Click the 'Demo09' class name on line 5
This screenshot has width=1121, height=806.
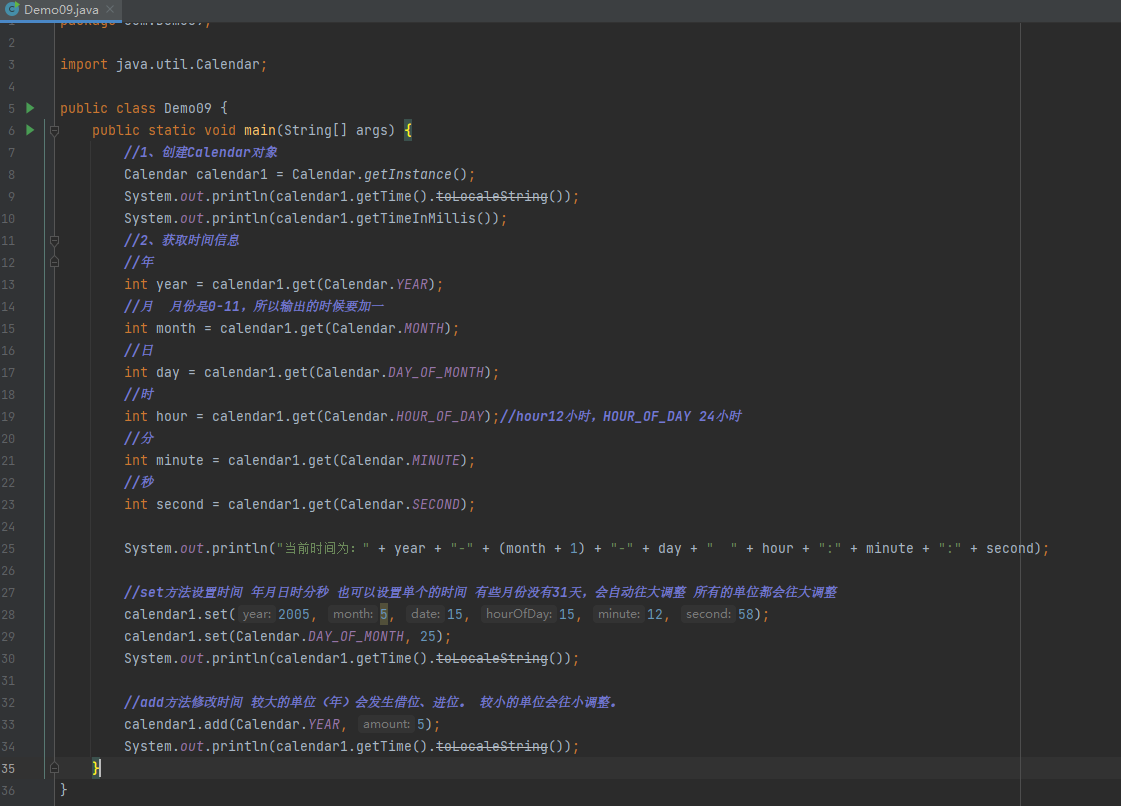point(188,108)
